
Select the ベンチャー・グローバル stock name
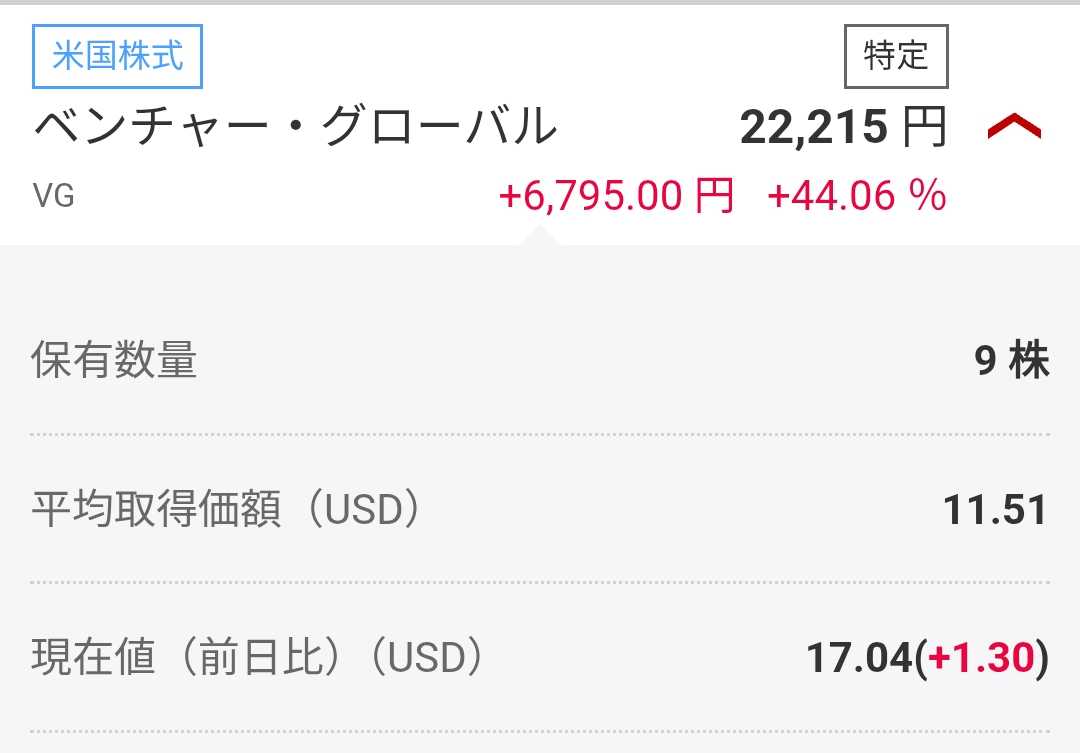pyautogui.click(x=295, y=127)
